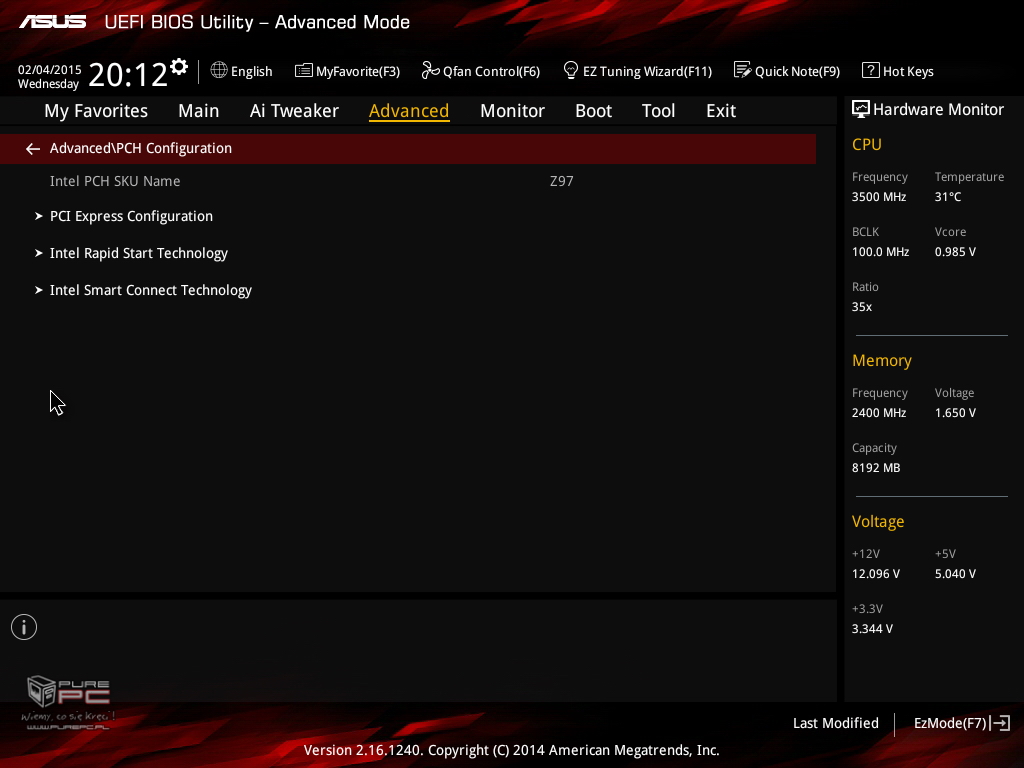Image resolution: width=1024 pixels, height=768 pixels.
Task: Click the ASUS logo
Action: [52, 22]
